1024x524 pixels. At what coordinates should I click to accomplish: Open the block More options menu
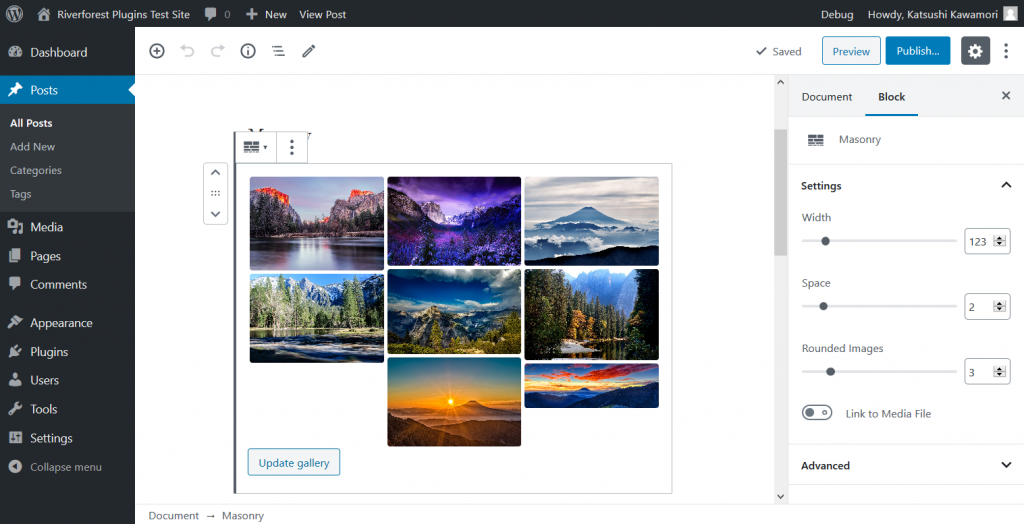point(292,148)
